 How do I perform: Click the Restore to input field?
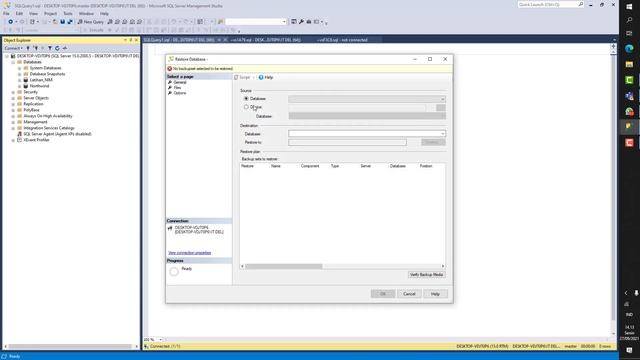pos(347,142)
